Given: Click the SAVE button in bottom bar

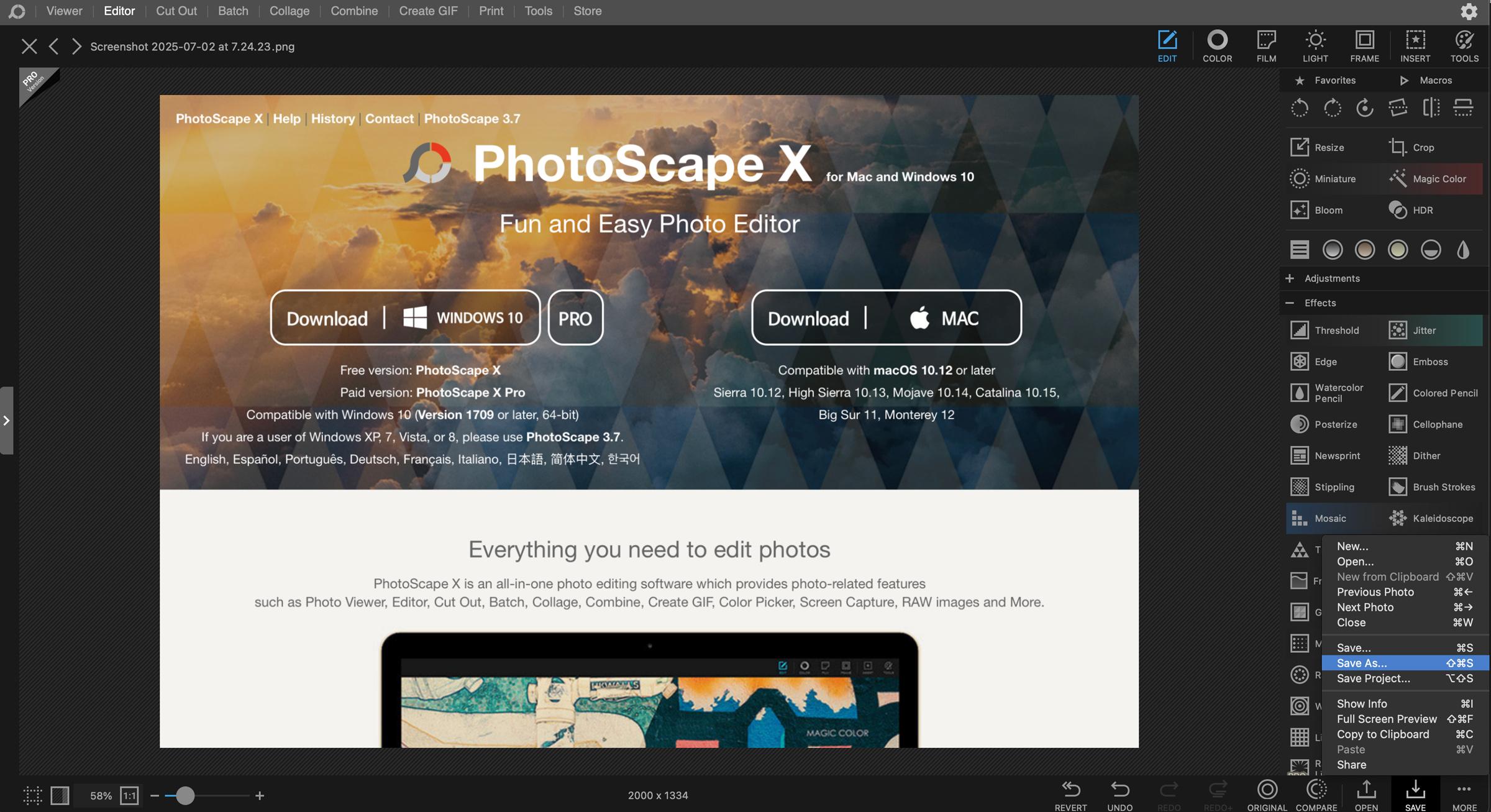Looking at the screenshot, I should coord(1415,795).
